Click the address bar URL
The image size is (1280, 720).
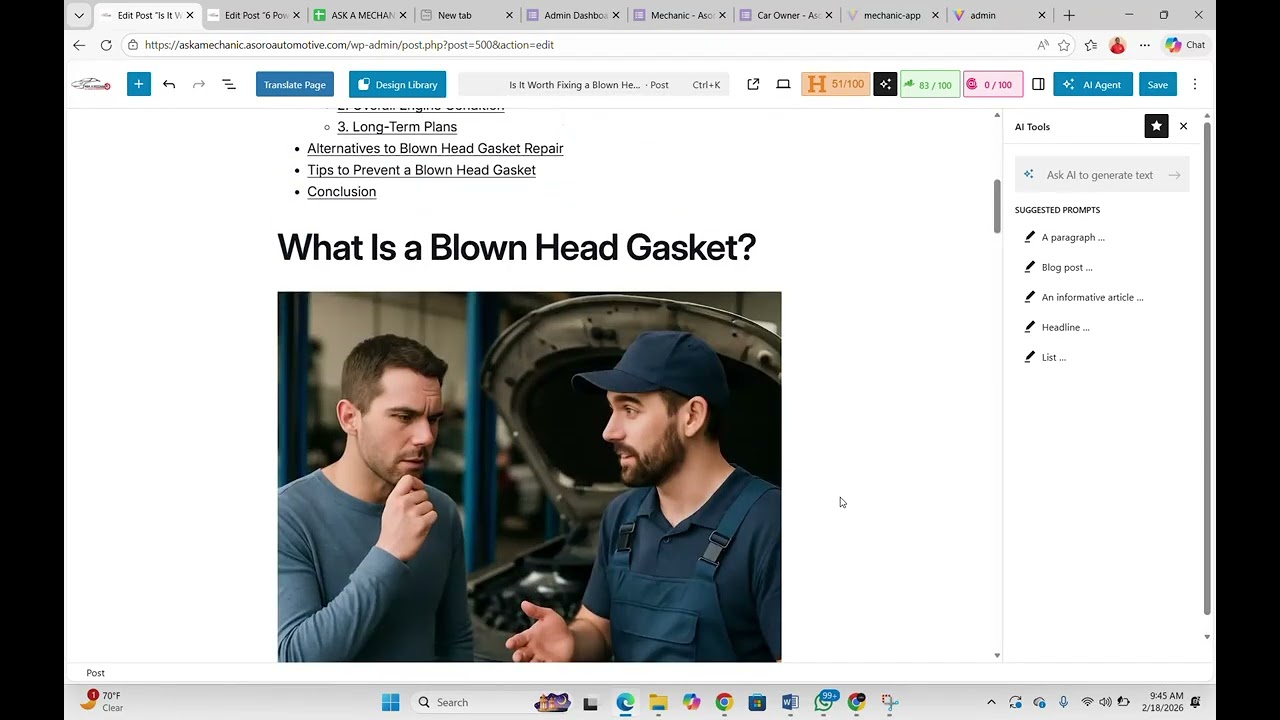(349, 45)
